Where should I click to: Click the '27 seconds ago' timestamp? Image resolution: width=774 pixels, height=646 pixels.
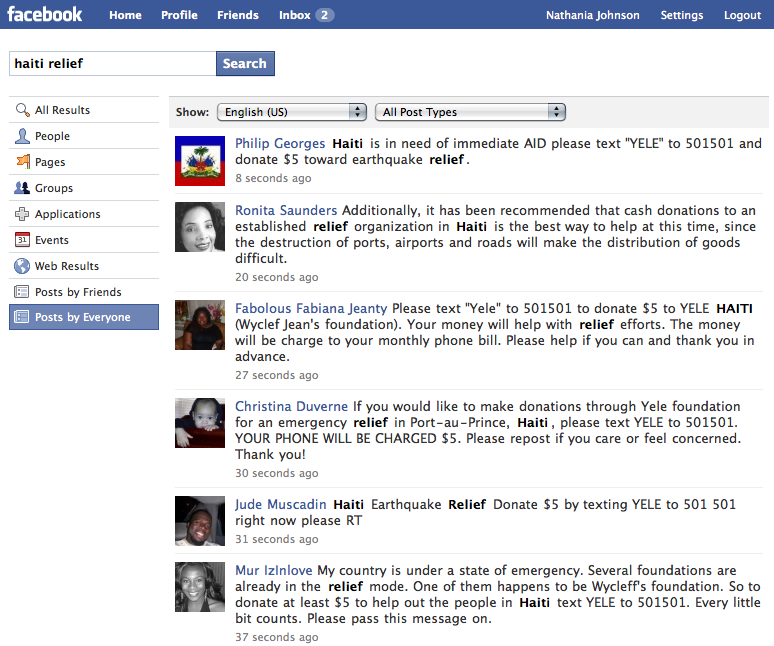click(x=276, y=375)
